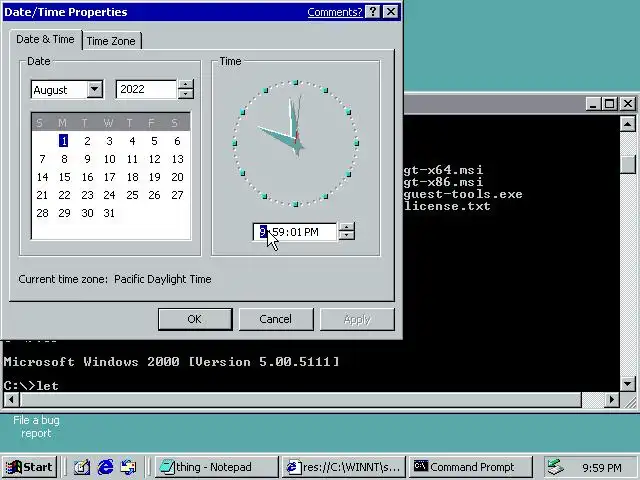This screenshot has height=480, width=640.
Task: Click the Pacific Daylight Time zone label
Action: click(162, 279)
